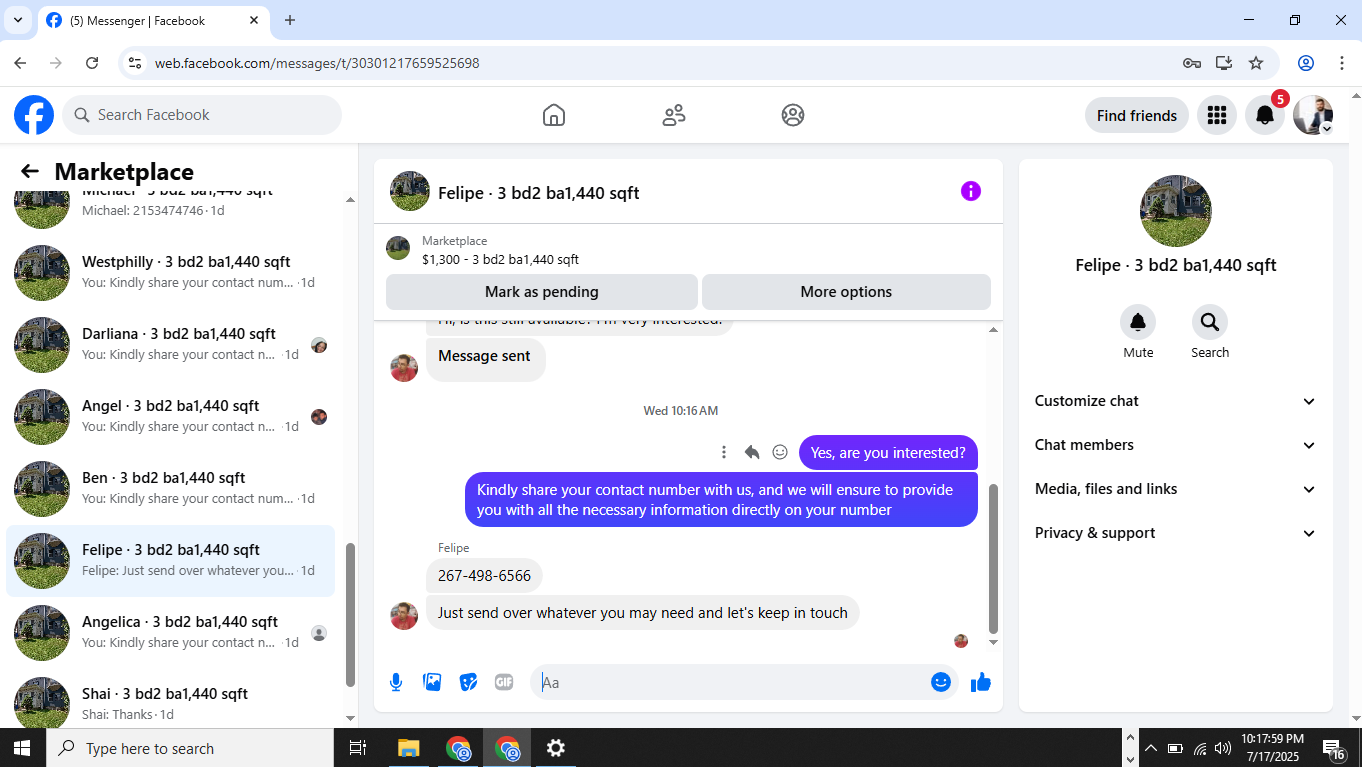The width and height of the screenshot is (1362, 767).
Task: Click the 'Wed 10:16 AM' timestamp
Action: [x=681, y=411]
